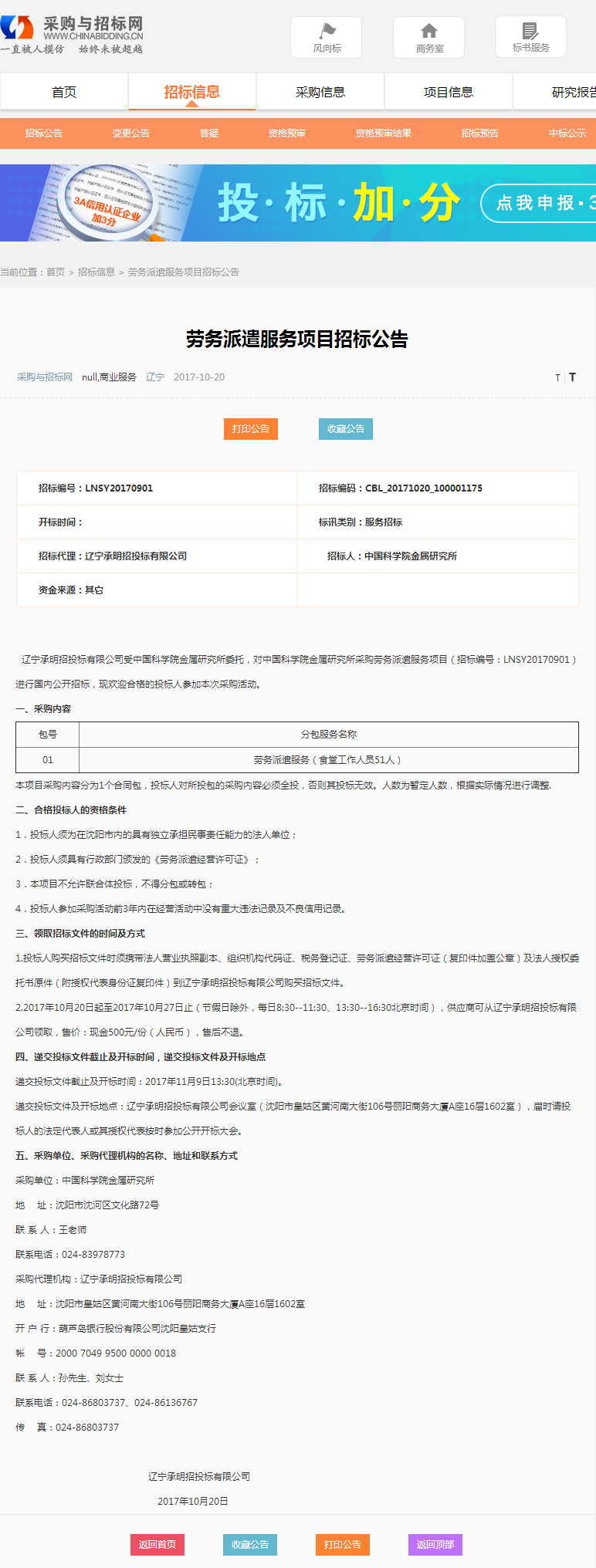This screenshot has width=596, height=1568.
Task: Switch to the 采购信息 tab
Action: [320, 93]
